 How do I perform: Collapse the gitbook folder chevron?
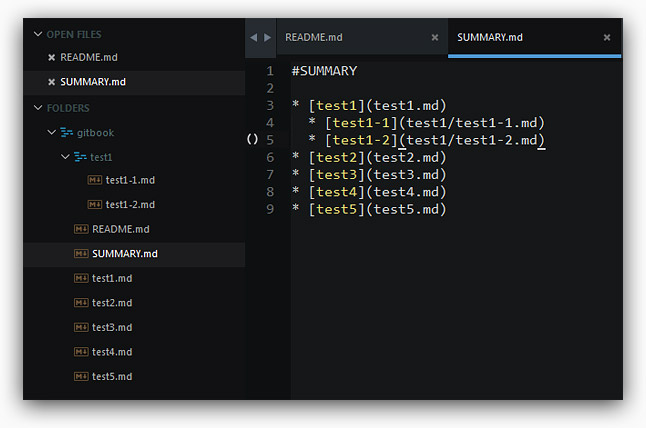51,132
